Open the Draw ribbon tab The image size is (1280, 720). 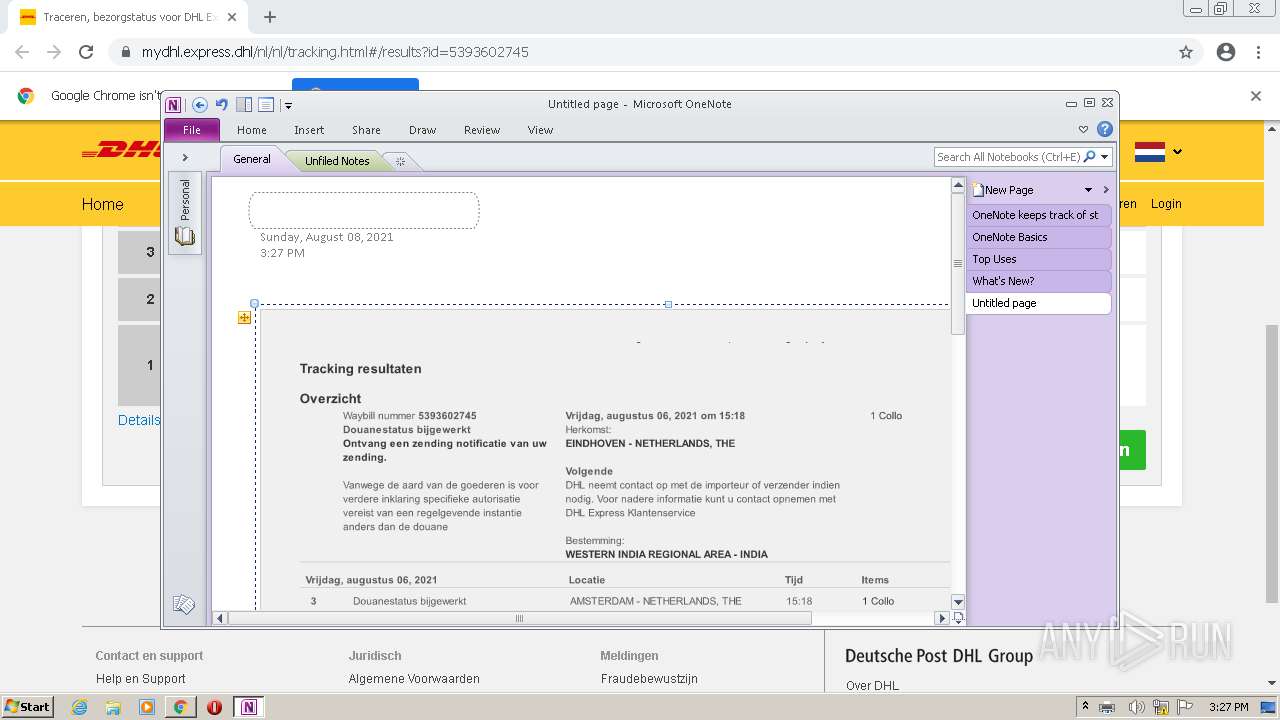click(x=423, y=130)
